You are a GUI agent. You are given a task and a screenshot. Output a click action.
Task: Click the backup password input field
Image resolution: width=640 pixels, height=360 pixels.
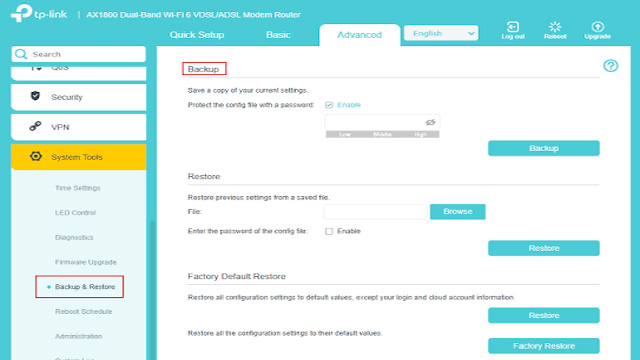point(382,122)
